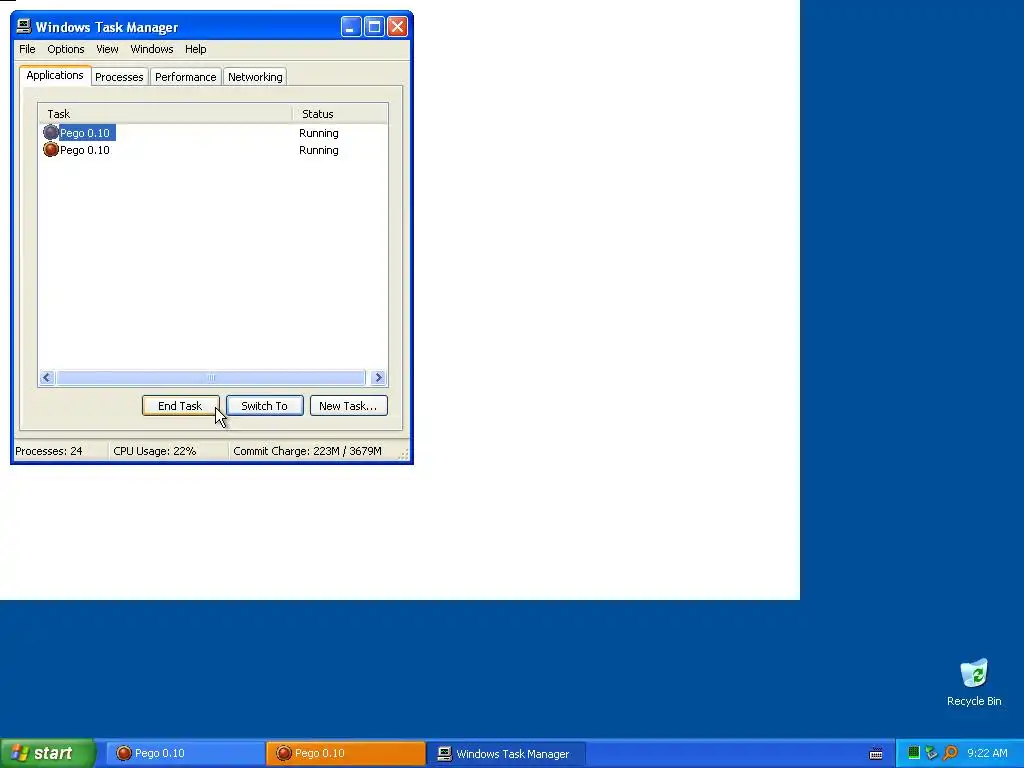This screenshot has width=1024, height=768.
Task: Click the horizontal scrollbar thumb in task list
Action: click(x=211, y=377)
